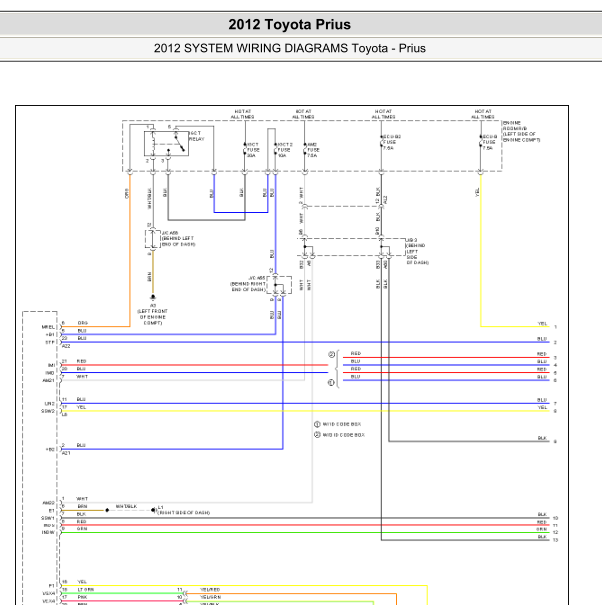The image size is (602, 605).
Task: Click the RED label at continuation 11
Action: pos(542,522)
